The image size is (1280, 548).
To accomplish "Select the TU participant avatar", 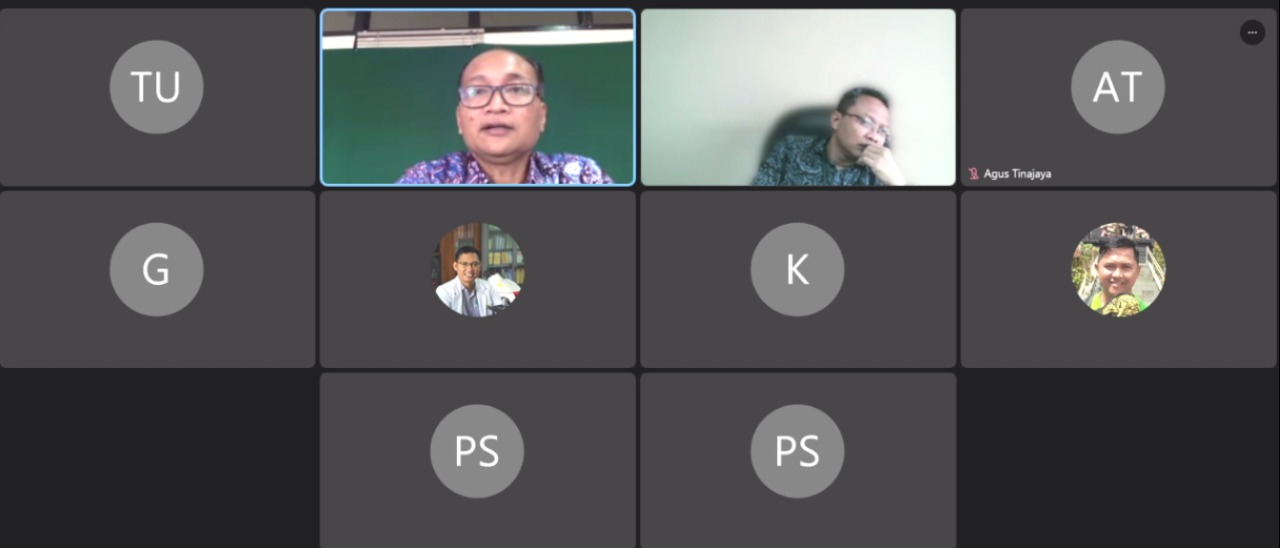I will 156,87.
